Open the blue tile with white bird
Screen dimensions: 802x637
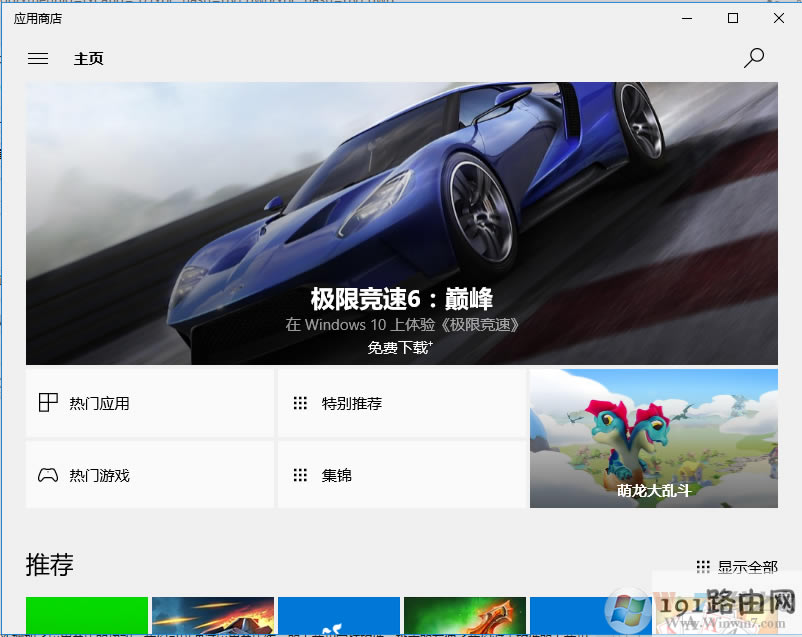pyautogui.click(x=339, y=616)
